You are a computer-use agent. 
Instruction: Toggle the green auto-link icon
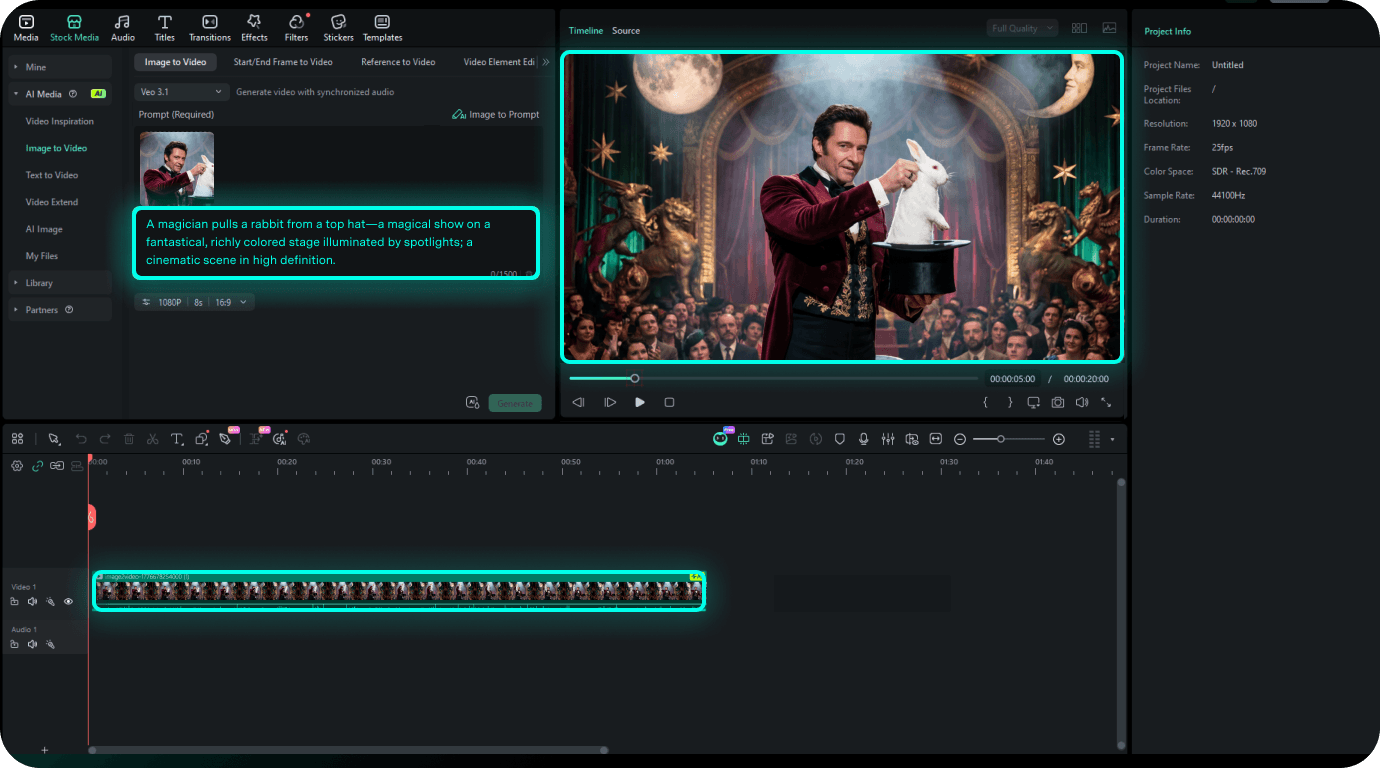[37, 466]
